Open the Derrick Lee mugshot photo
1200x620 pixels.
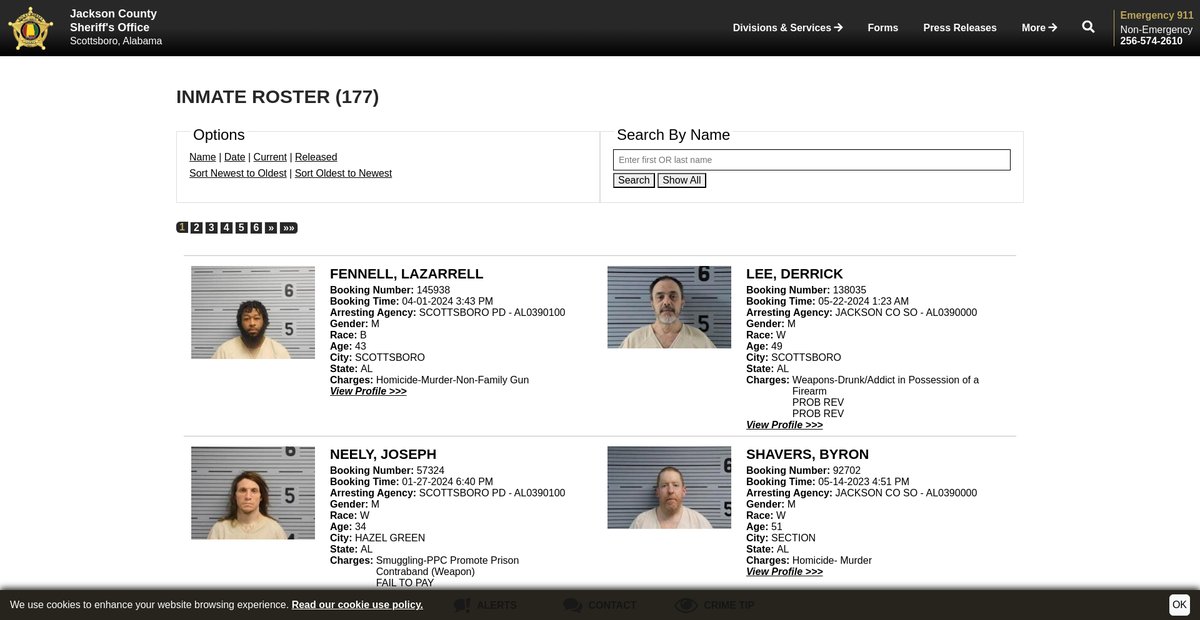coord(669,307)
